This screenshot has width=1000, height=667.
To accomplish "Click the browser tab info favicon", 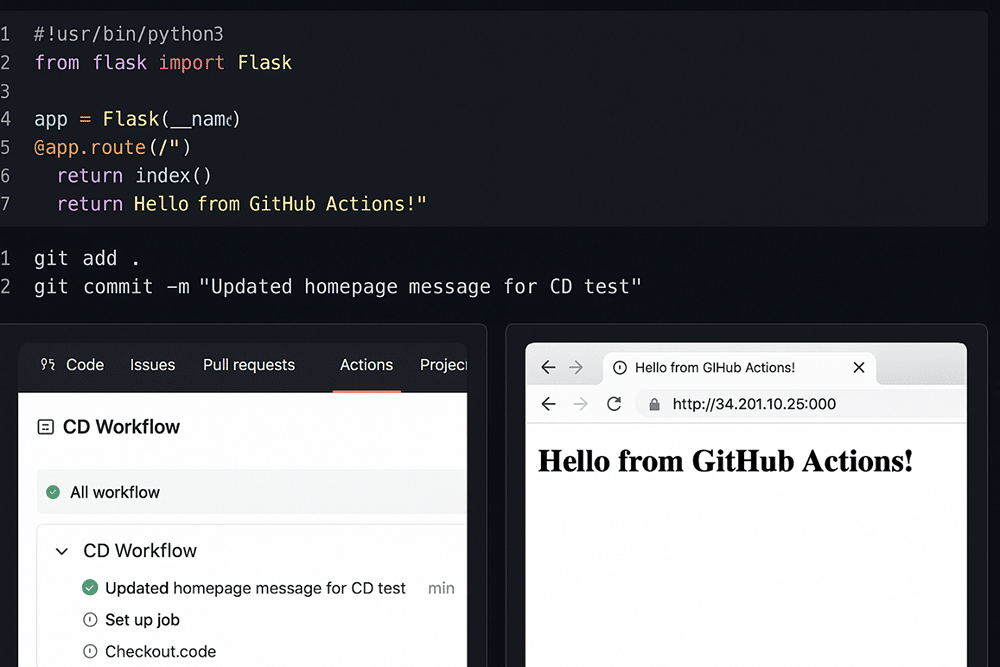I will click(620, 368).
